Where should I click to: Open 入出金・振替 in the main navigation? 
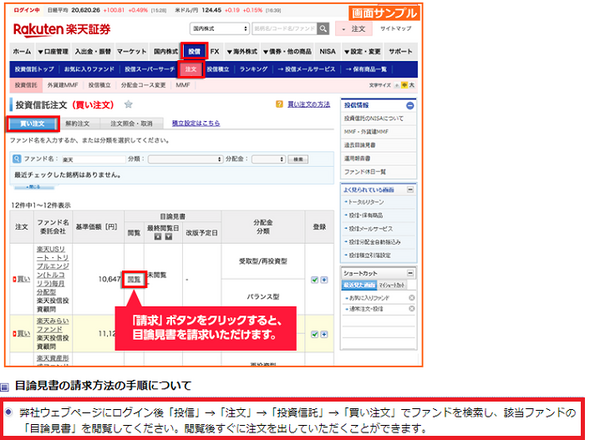(93, 51)
